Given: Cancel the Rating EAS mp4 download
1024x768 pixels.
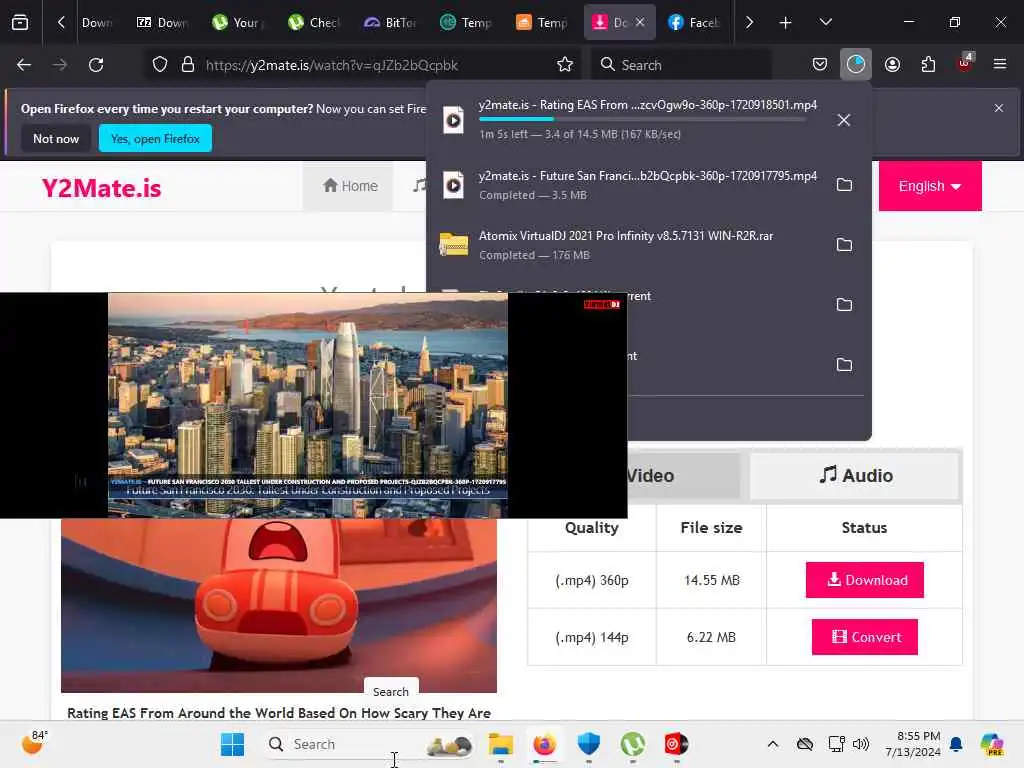Looking at the screenshot, I should pos(844,120).
